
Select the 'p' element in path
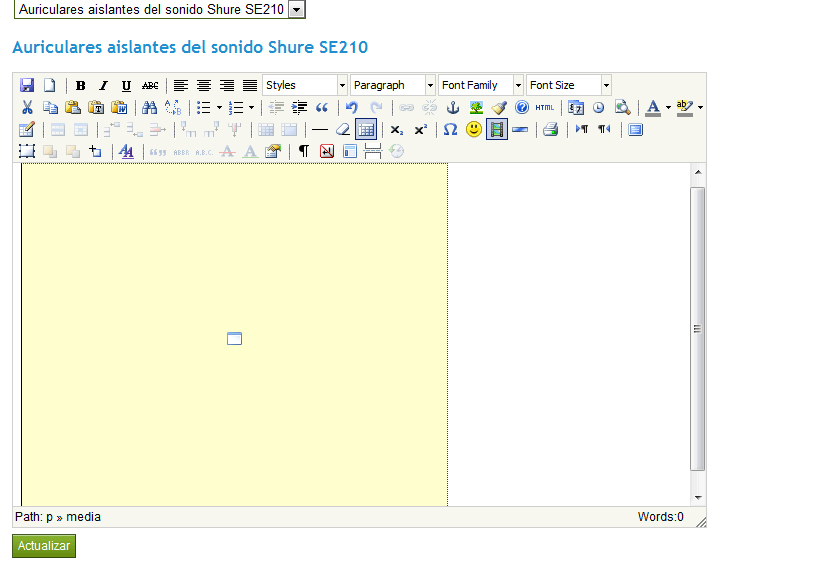pyautogui.click(x=50, y=517)
